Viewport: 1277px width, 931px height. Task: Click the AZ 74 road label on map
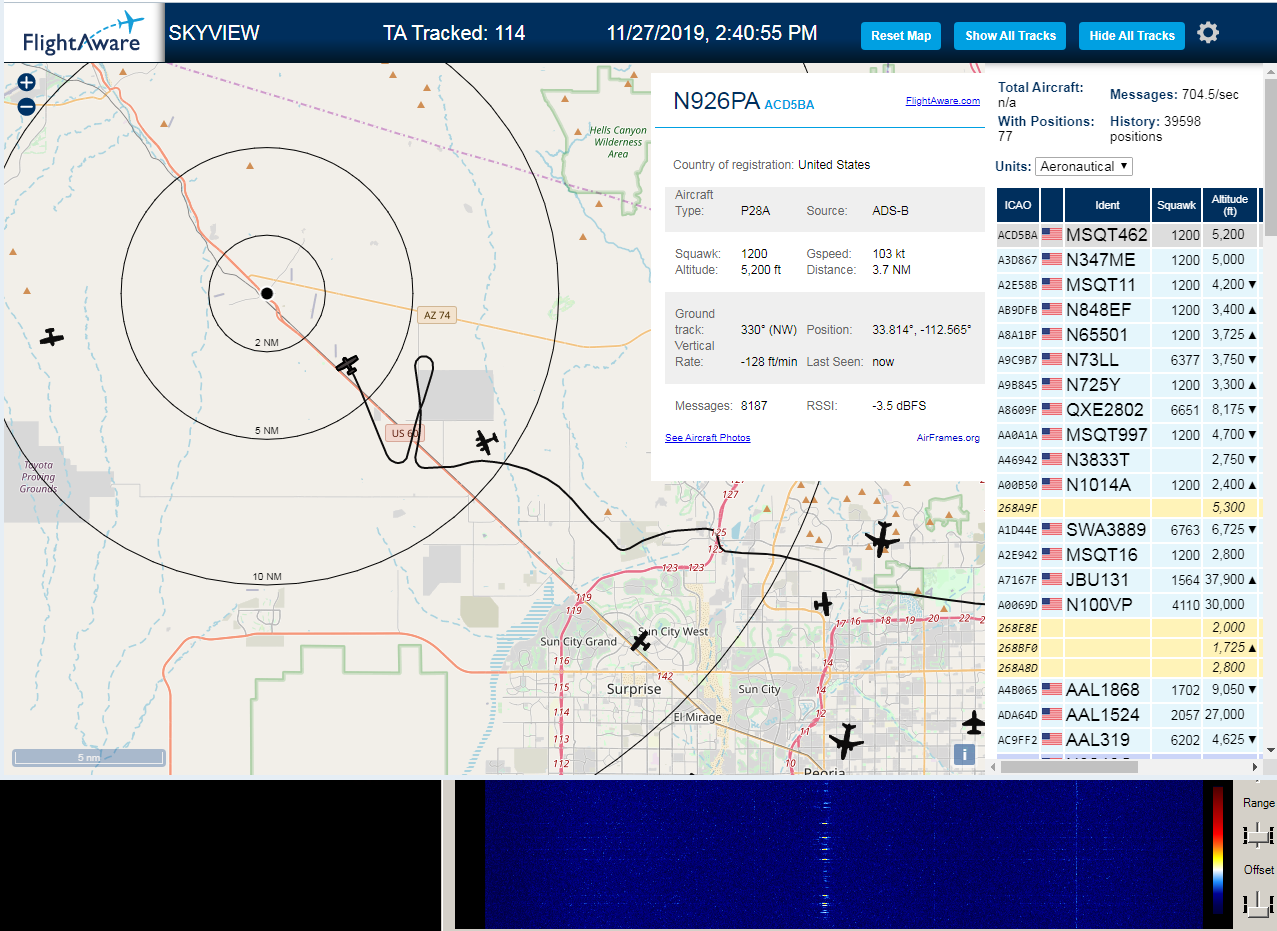437,315
